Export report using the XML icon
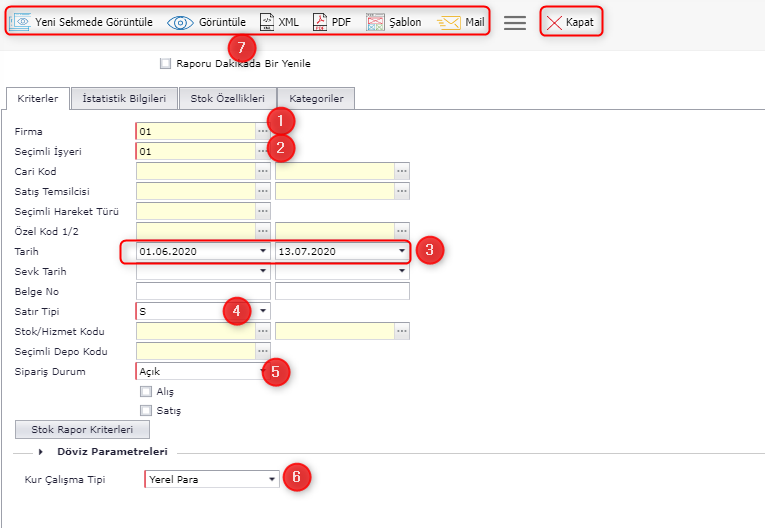 click(267, 22)
